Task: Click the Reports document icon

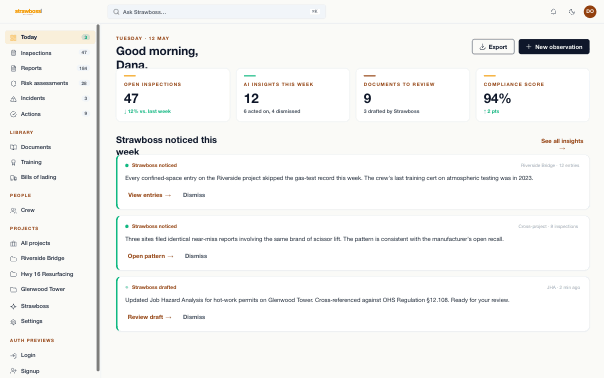Action: [13, 68]
